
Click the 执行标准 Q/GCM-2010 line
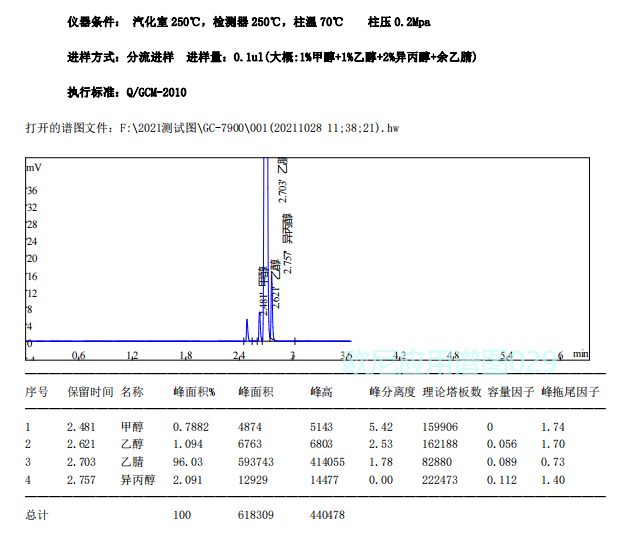(127, 92)
